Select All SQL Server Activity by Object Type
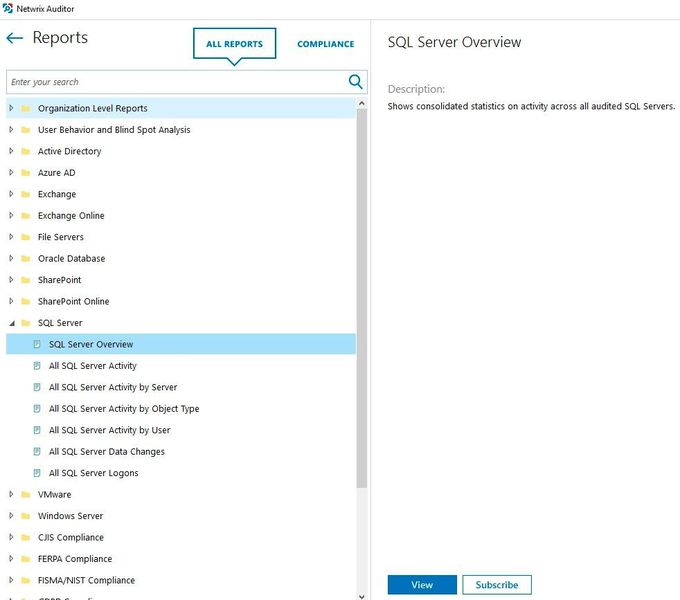680x600 pixels. (x=124, y=408)
